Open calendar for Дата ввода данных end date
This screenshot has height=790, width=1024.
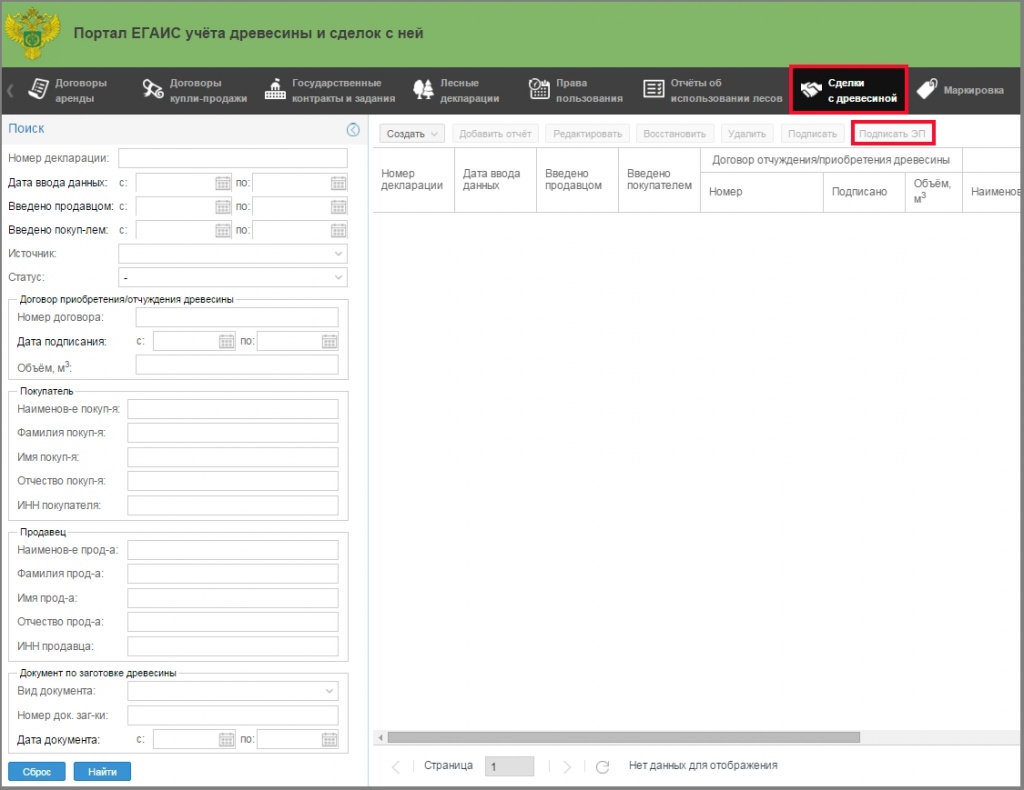click(338, 183)
